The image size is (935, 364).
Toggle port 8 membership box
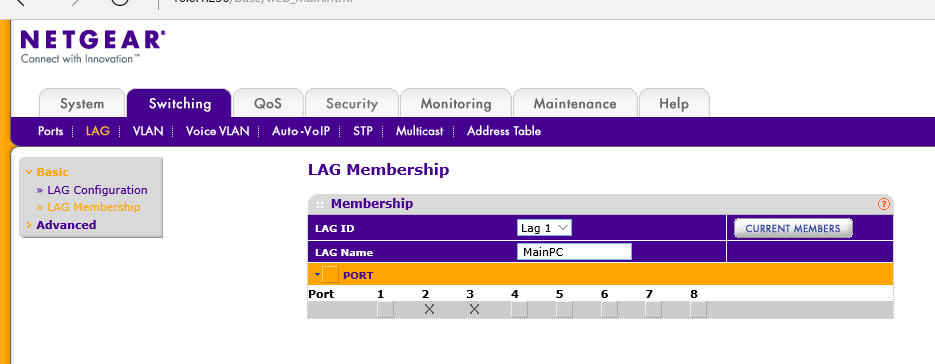coord(698,309)
